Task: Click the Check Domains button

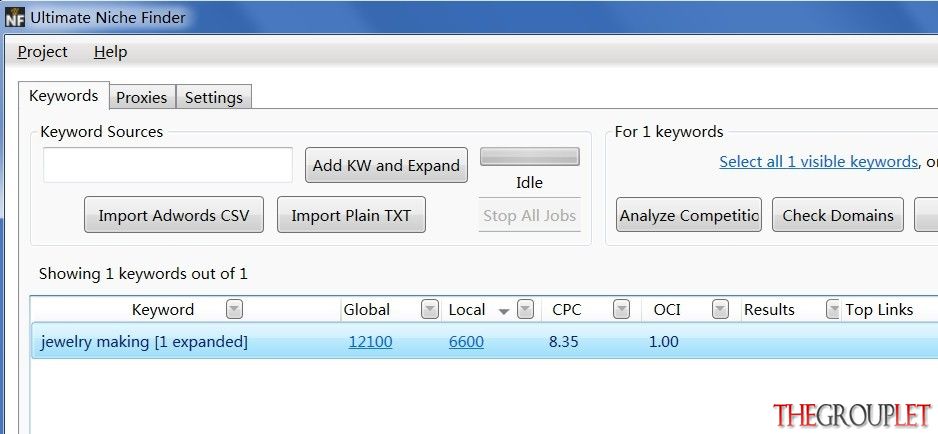Action: [838, 215]
